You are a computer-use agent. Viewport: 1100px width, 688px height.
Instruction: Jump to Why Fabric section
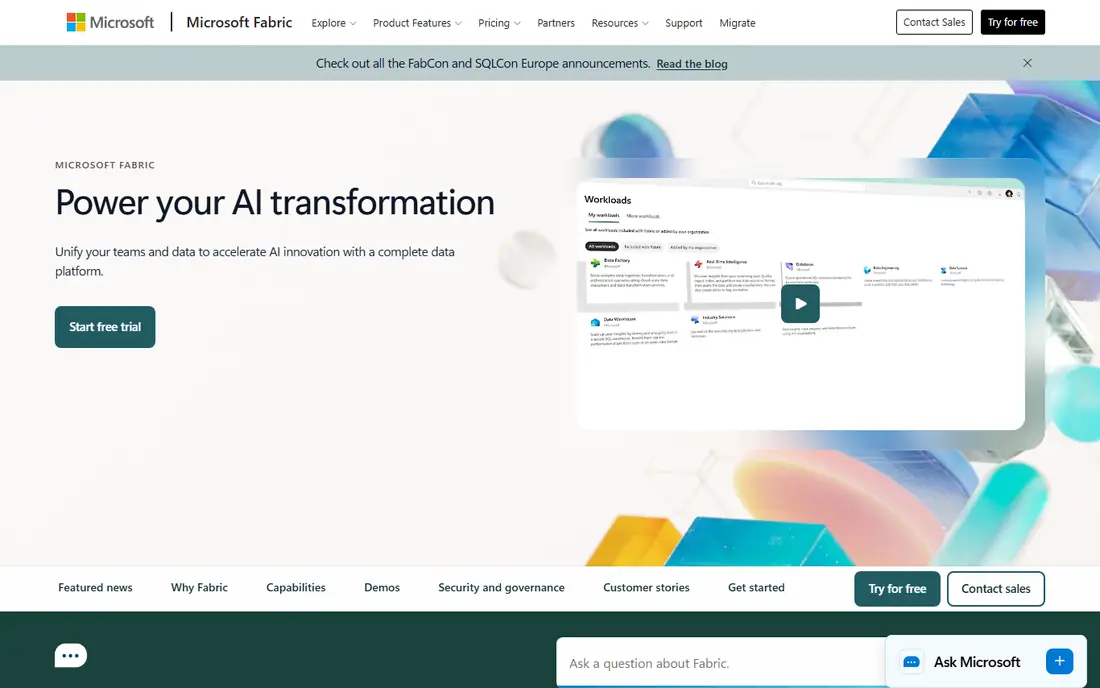pyautogui.click(x=199, y=588)
